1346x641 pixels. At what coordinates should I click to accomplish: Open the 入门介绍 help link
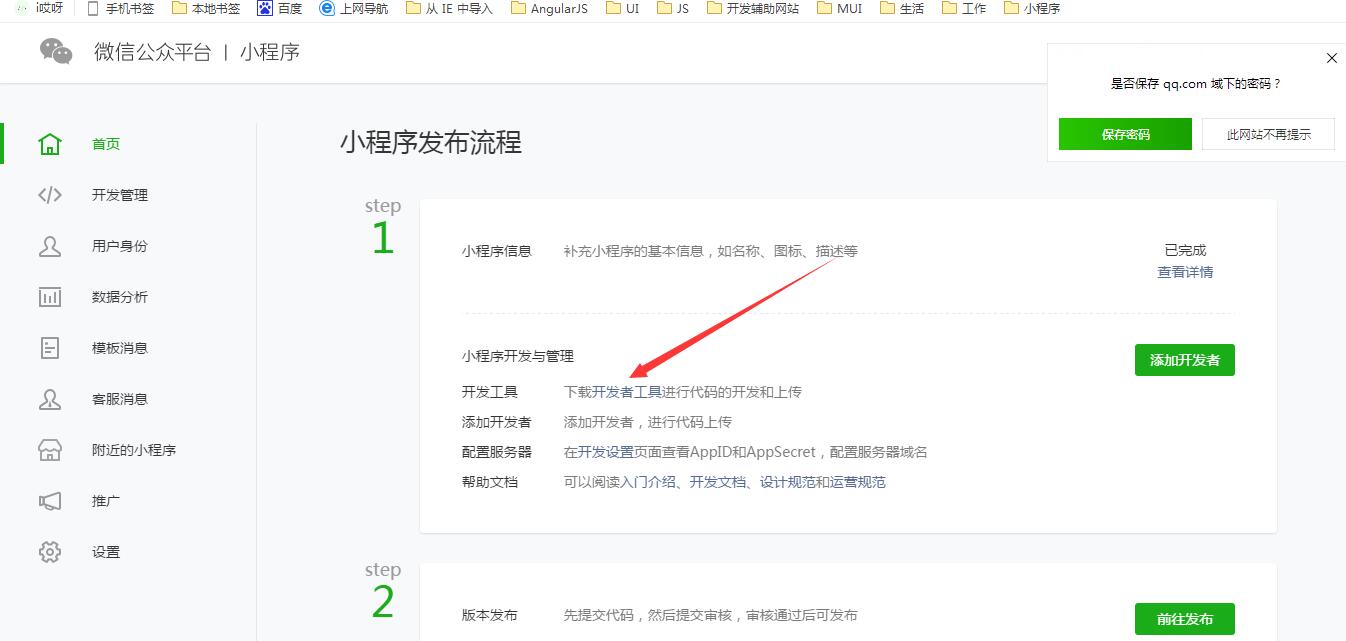click(648, 482)
